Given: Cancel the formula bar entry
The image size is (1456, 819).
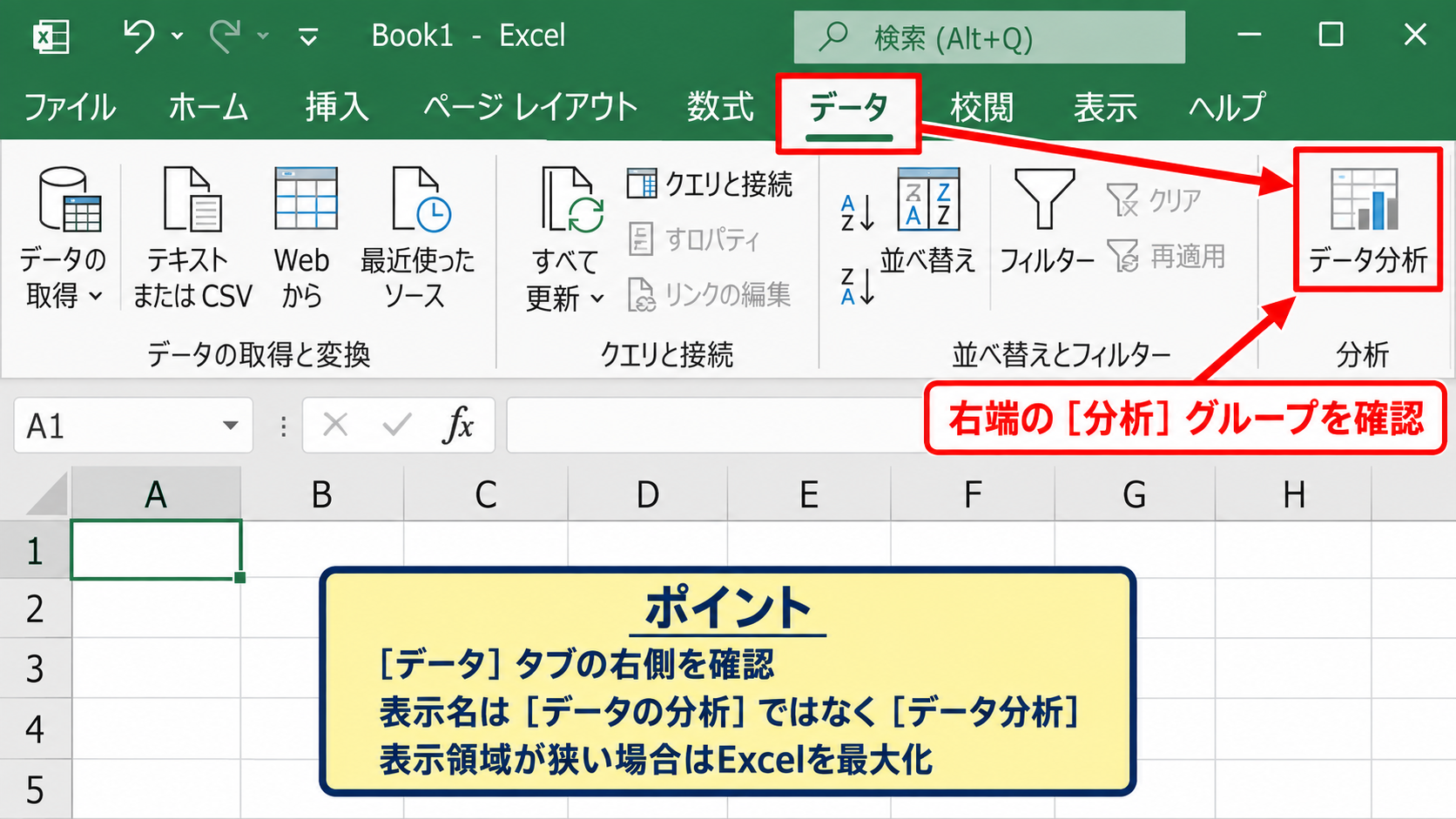Looking at the screenshot, I should [x=335, y=426].
